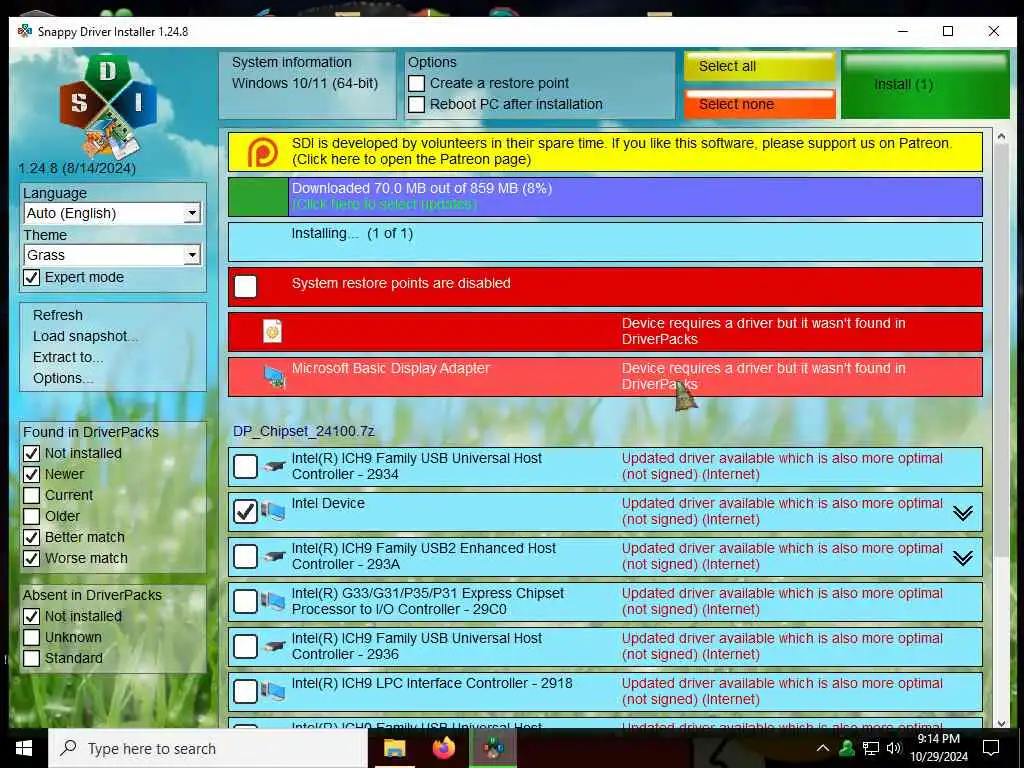Click the System Information panel
Image resolution: width=1024 pixels, height=768 pixels.
coord(307,85)
